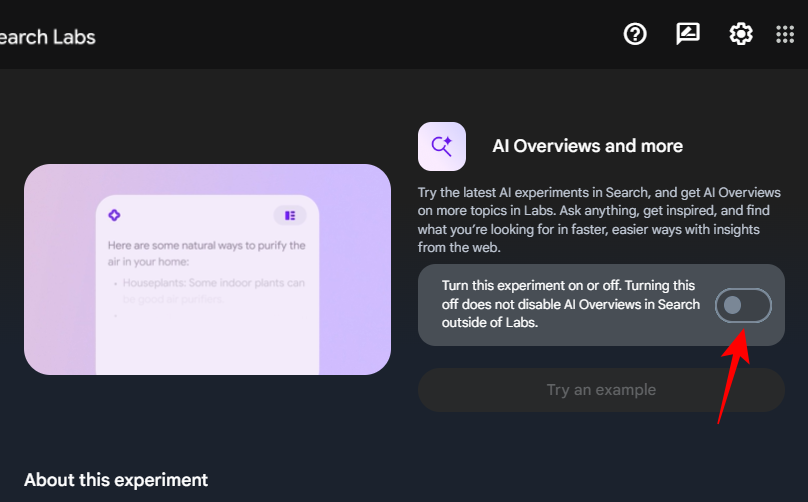
Task: Click the Try an example button
Action: 601,390
